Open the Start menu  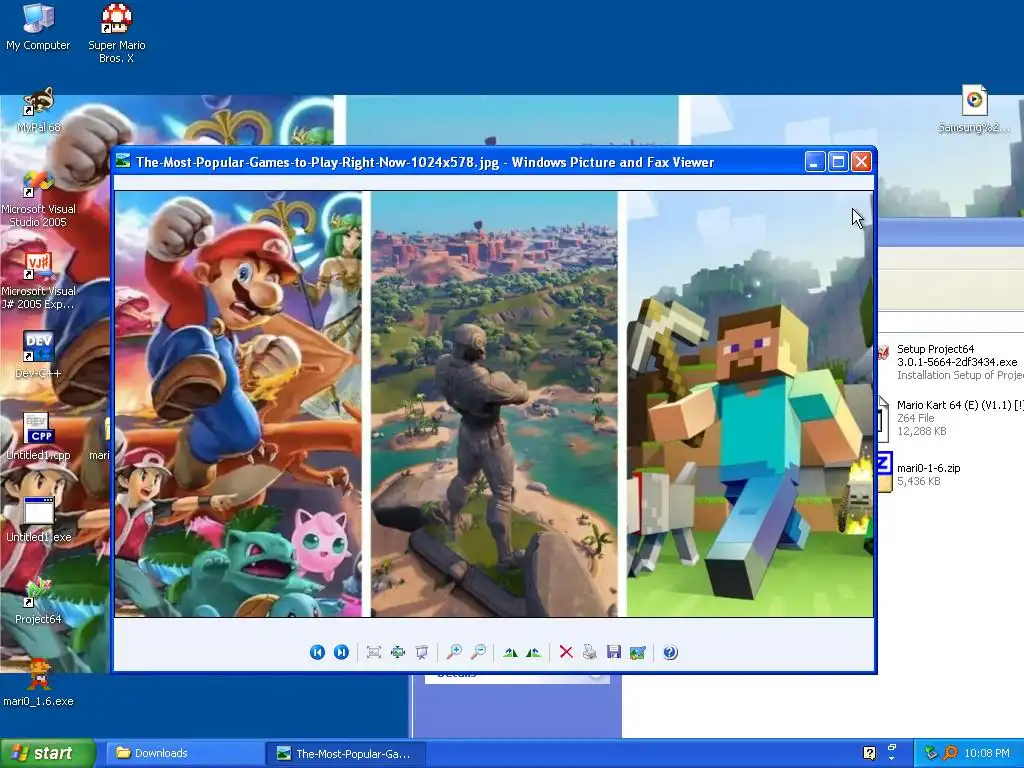click(47, 753)
